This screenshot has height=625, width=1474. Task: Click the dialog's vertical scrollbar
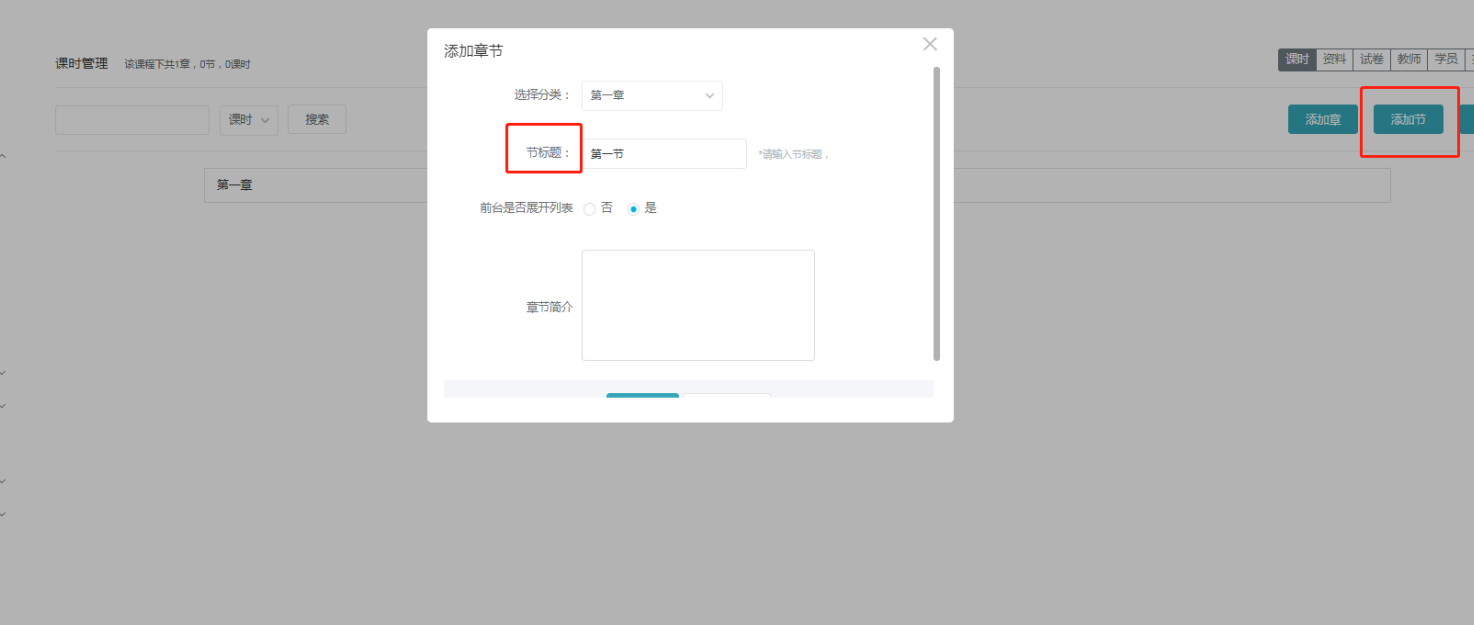[936, 213]
